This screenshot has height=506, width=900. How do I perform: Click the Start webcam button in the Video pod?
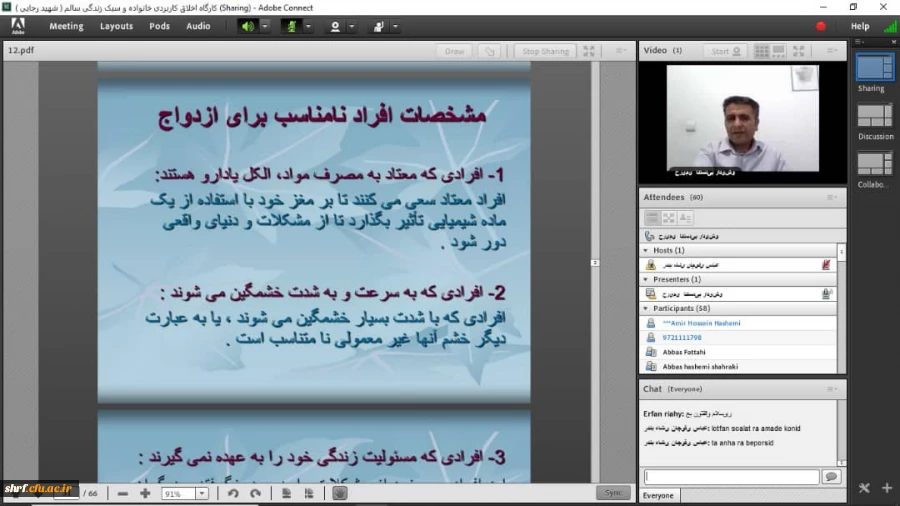(x=725, y=51)
